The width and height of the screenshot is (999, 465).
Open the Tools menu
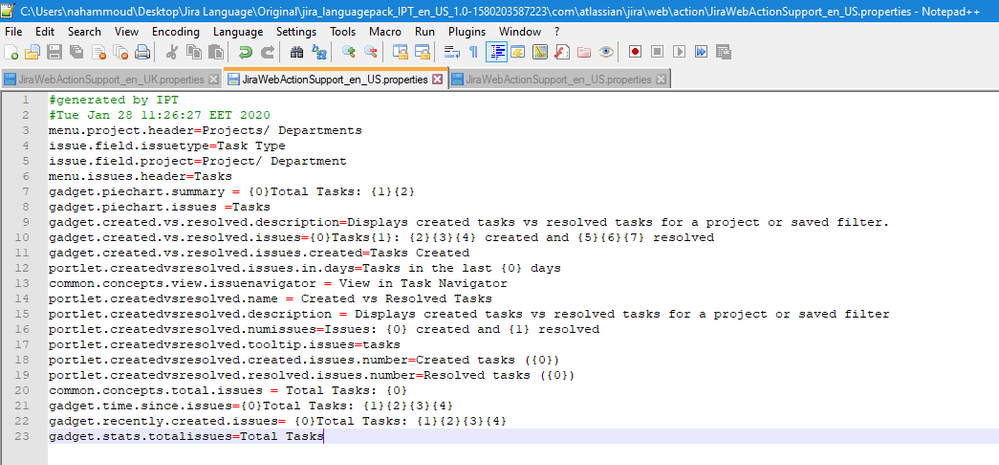(343, 31)
